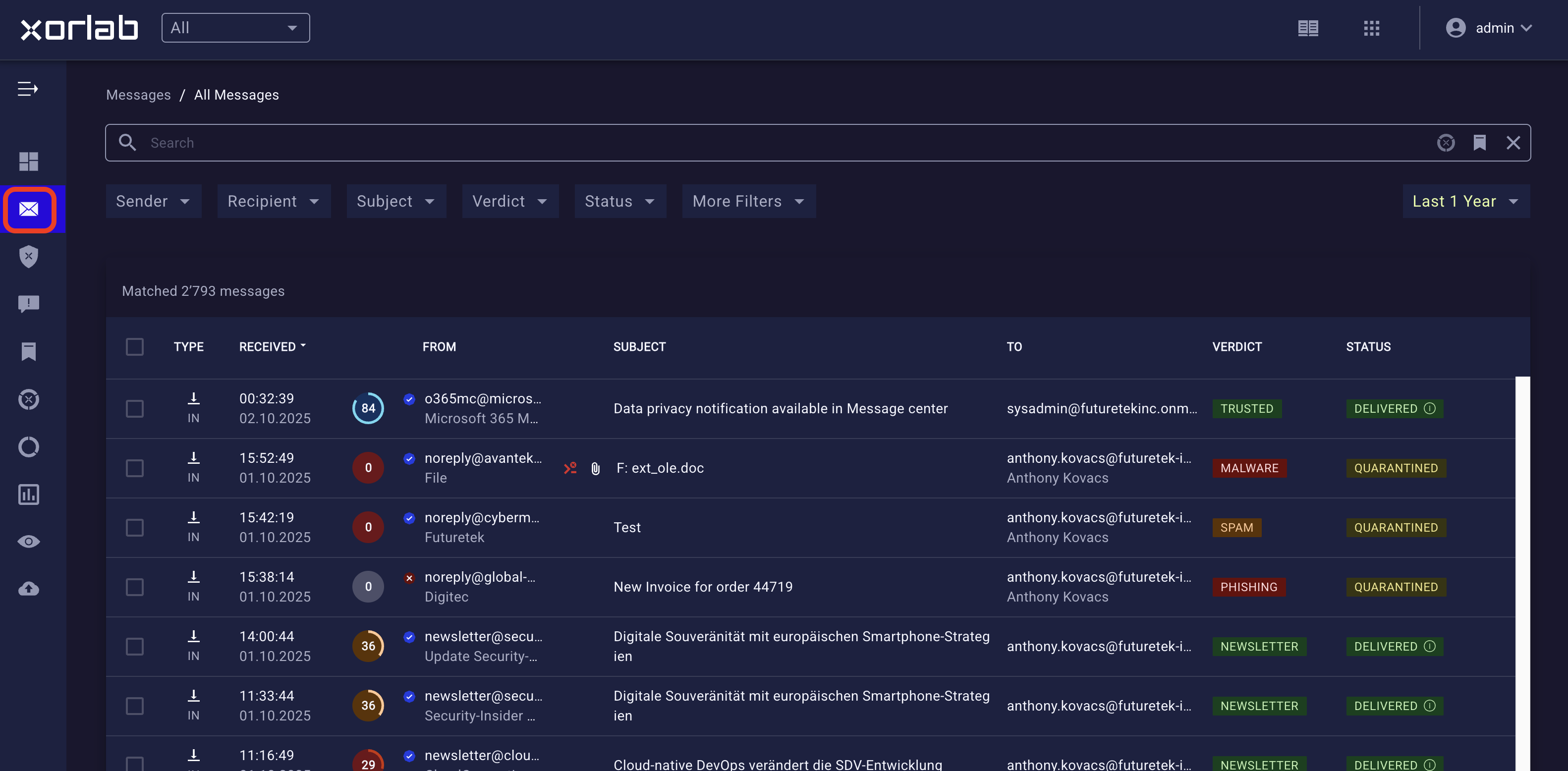Expand the sidebar menu icon

click(x=28, y=89)
